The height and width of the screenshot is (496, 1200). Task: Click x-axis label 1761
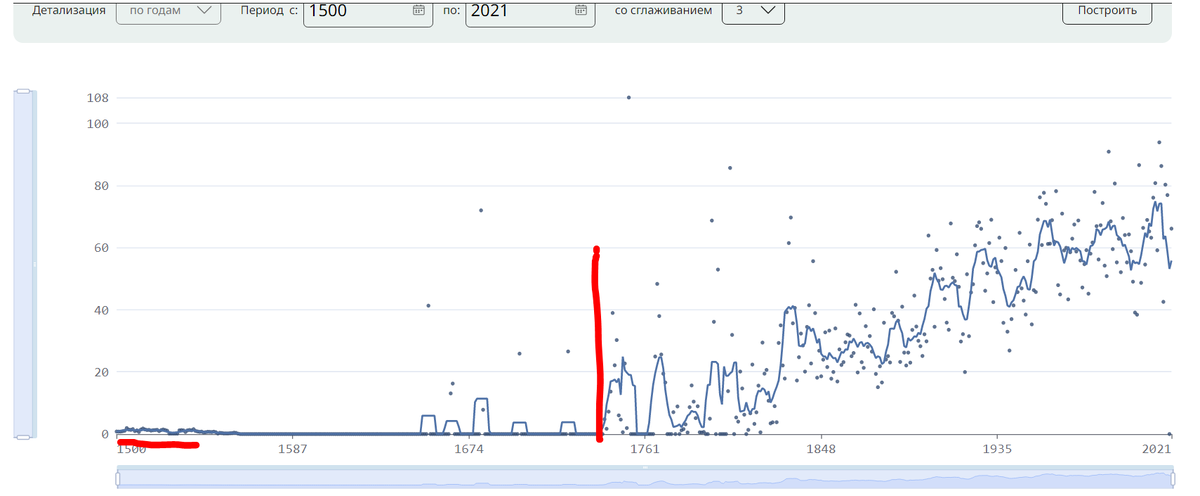pyautogui.click(x=645, y=449)
